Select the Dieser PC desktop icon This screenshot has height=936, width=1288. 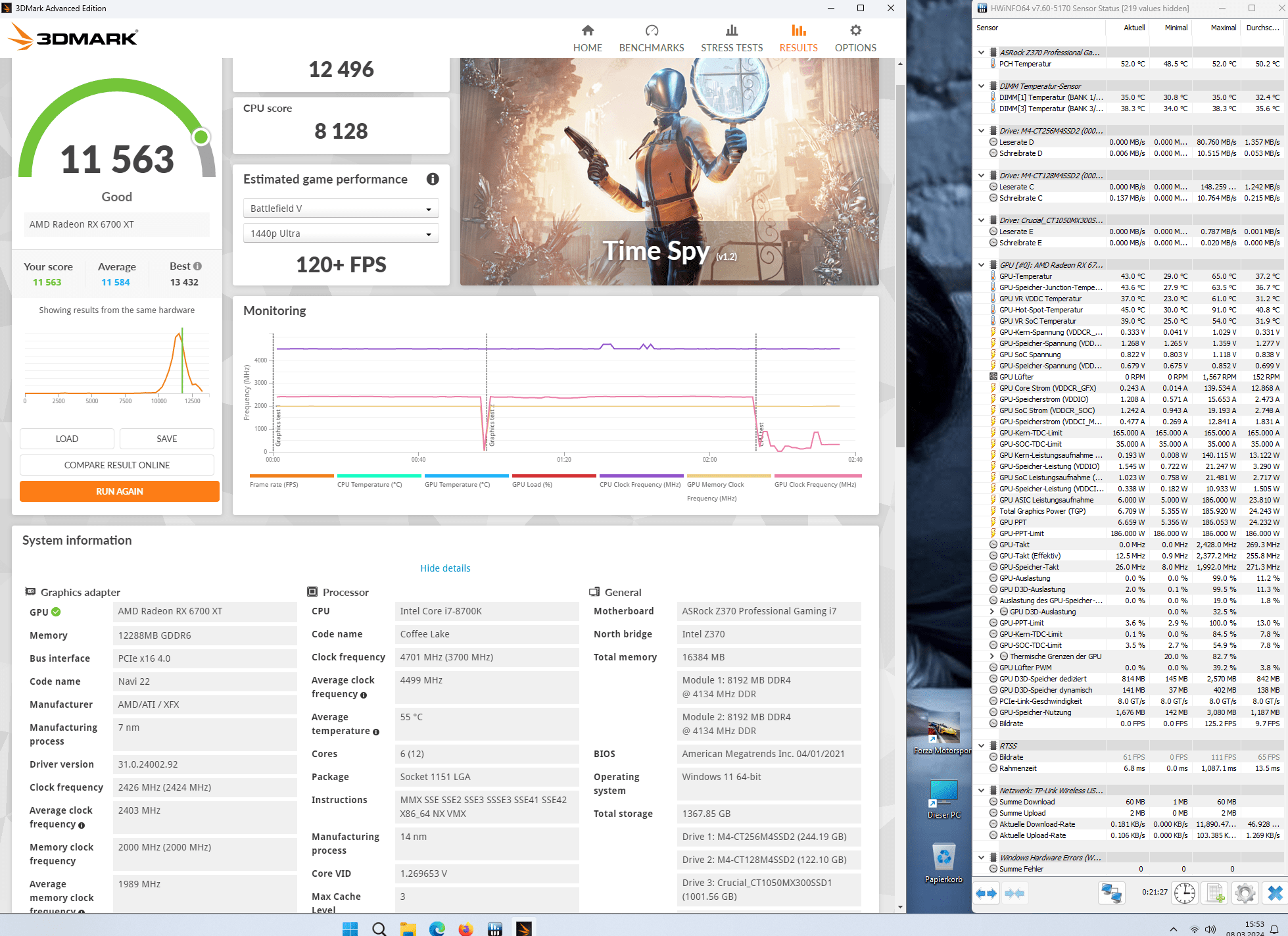943,799
